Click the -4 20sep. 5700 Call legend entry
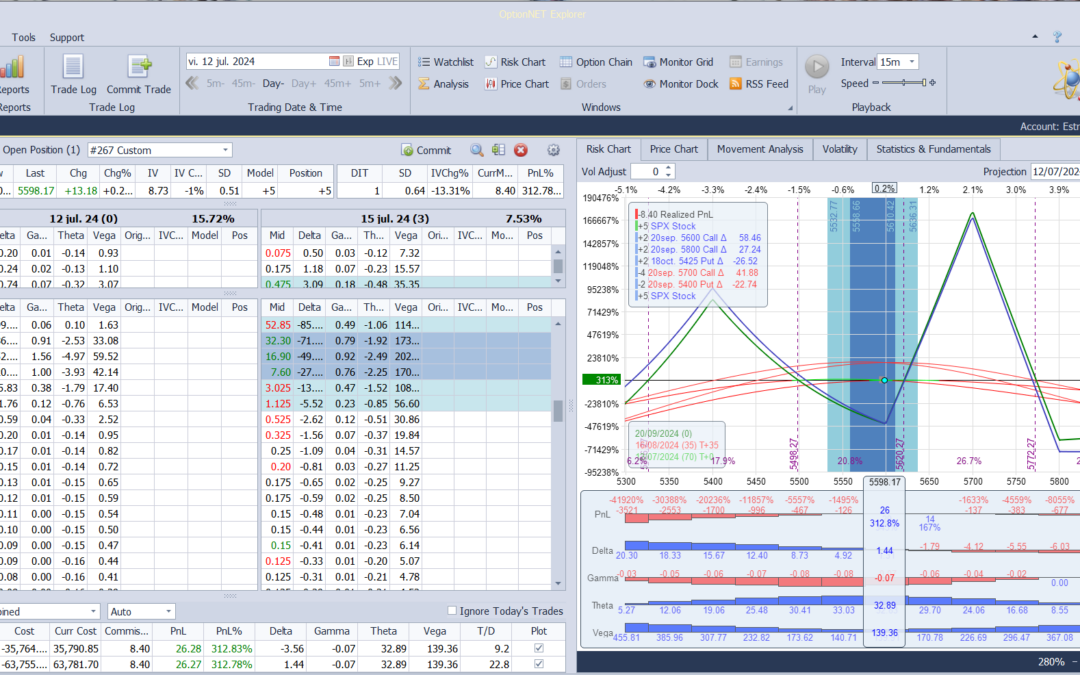Screen dimensions: 1080x675 pos(696,273)
